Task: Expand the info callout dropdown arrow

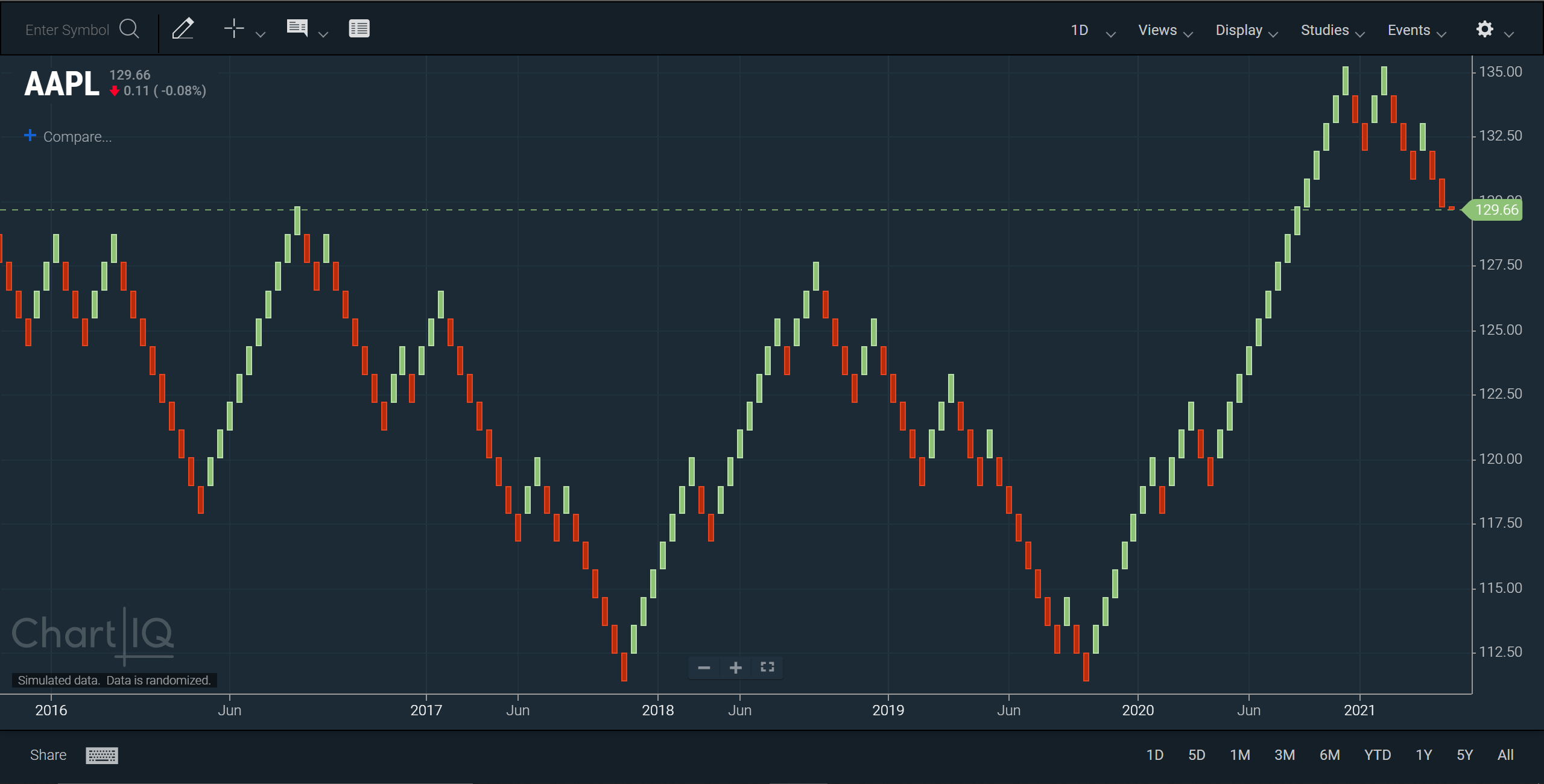Action: [x=323, y=34]
